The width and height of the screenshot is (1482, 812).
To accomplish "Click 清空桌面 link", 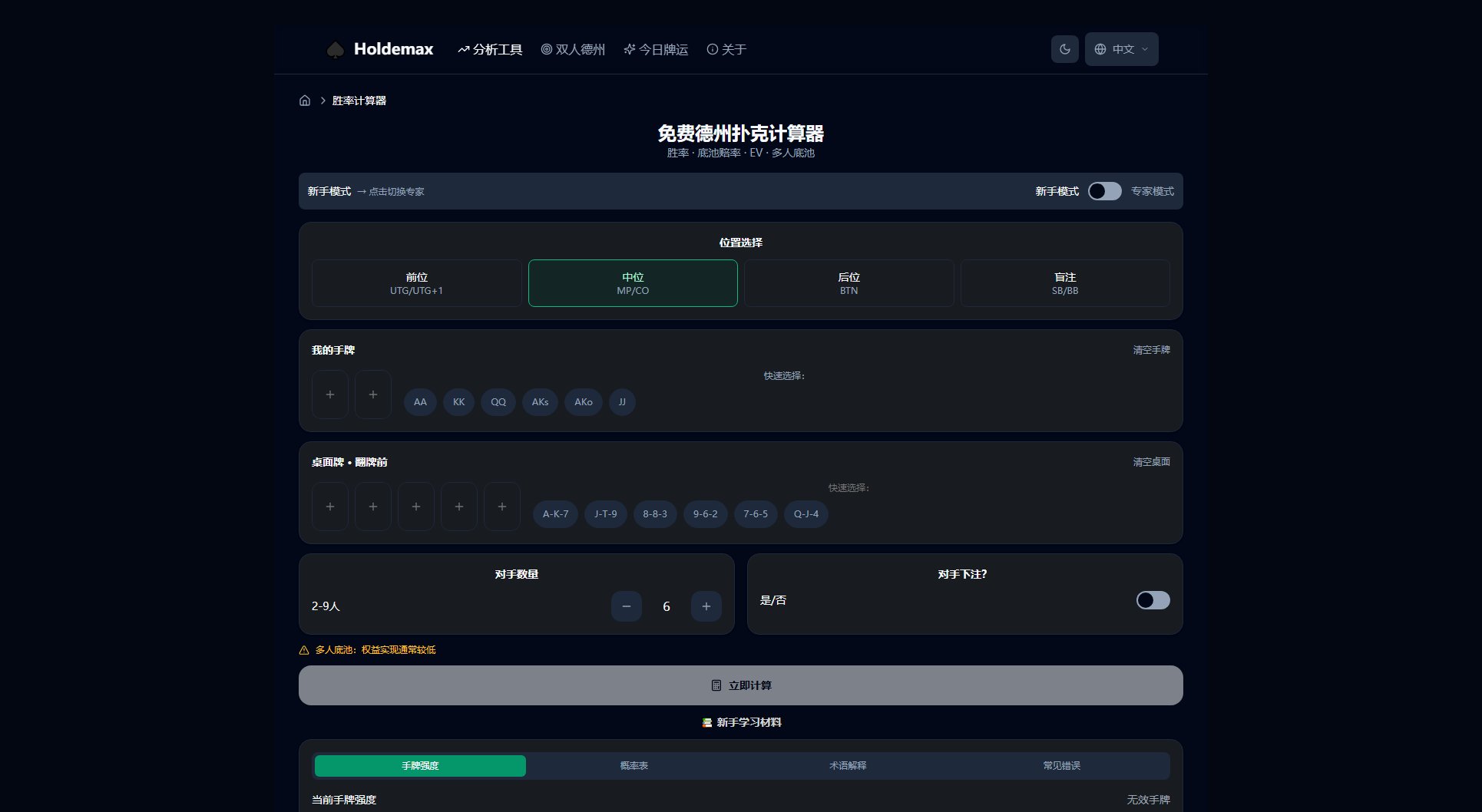I will click(x=1151, y=462).
